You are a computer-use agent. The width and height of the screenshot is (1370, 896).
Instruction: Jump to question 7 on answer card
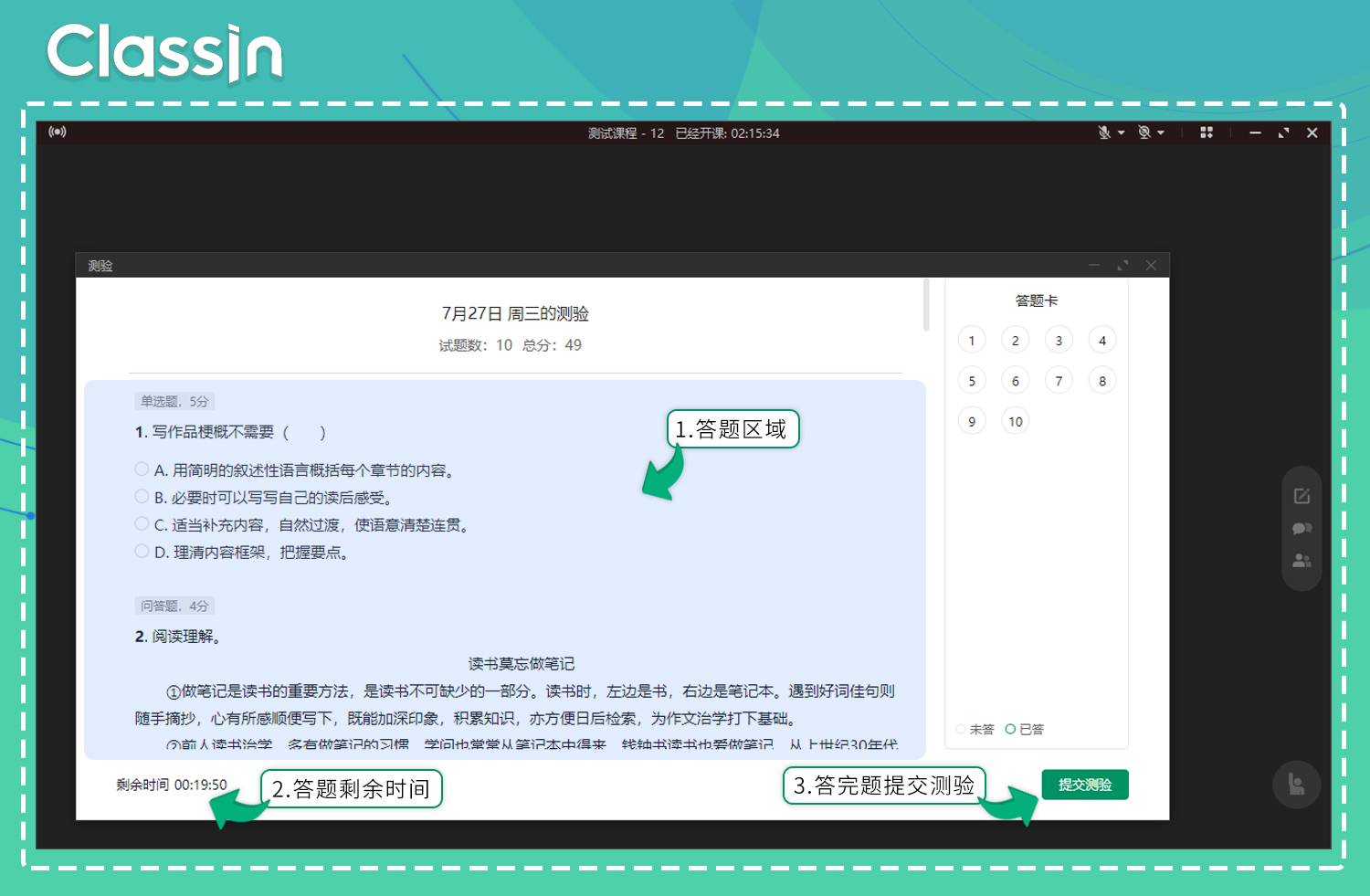1059,381
